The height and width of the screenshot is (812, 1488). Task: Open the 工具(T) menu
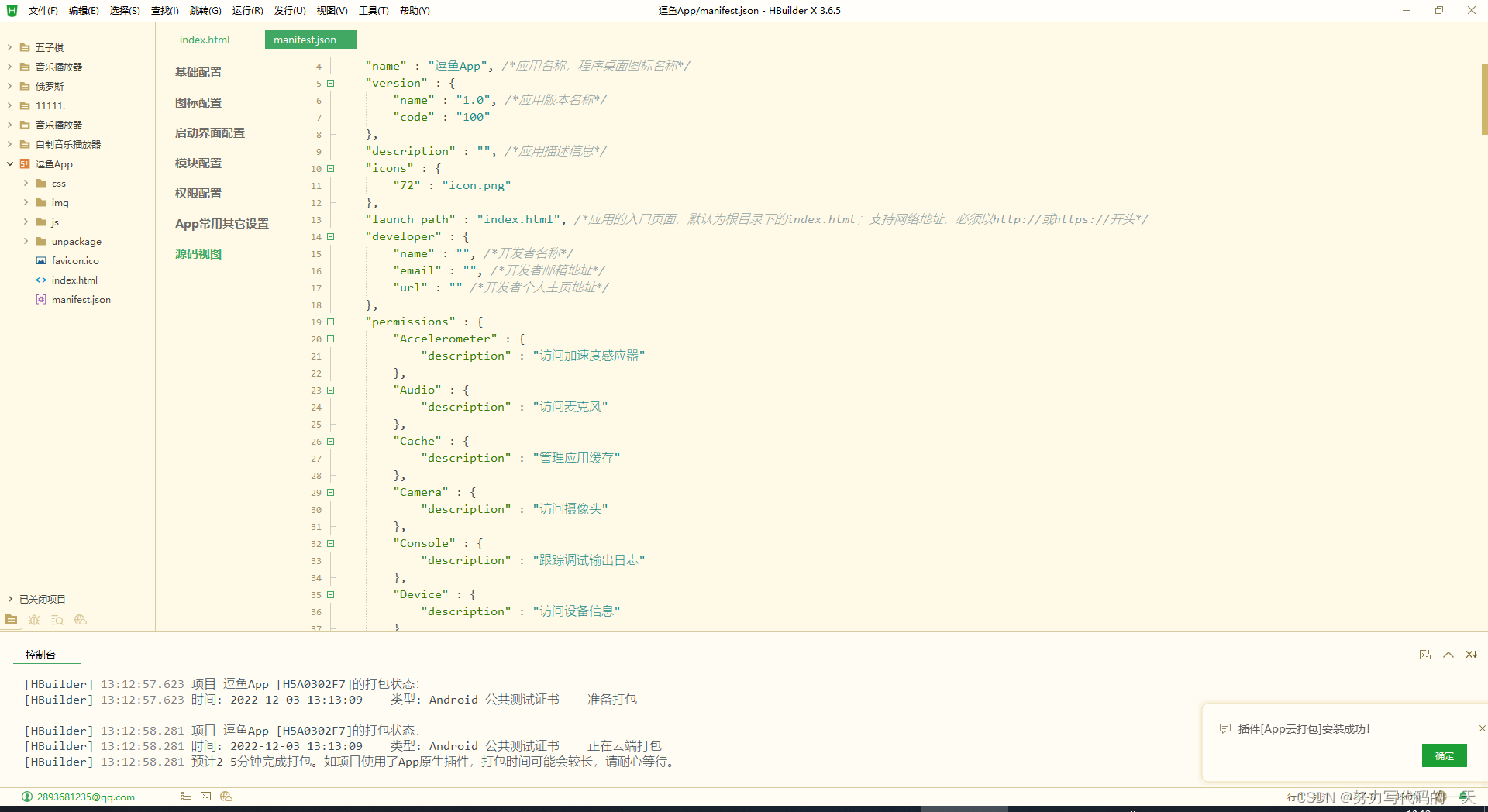(x=374, y=10)
